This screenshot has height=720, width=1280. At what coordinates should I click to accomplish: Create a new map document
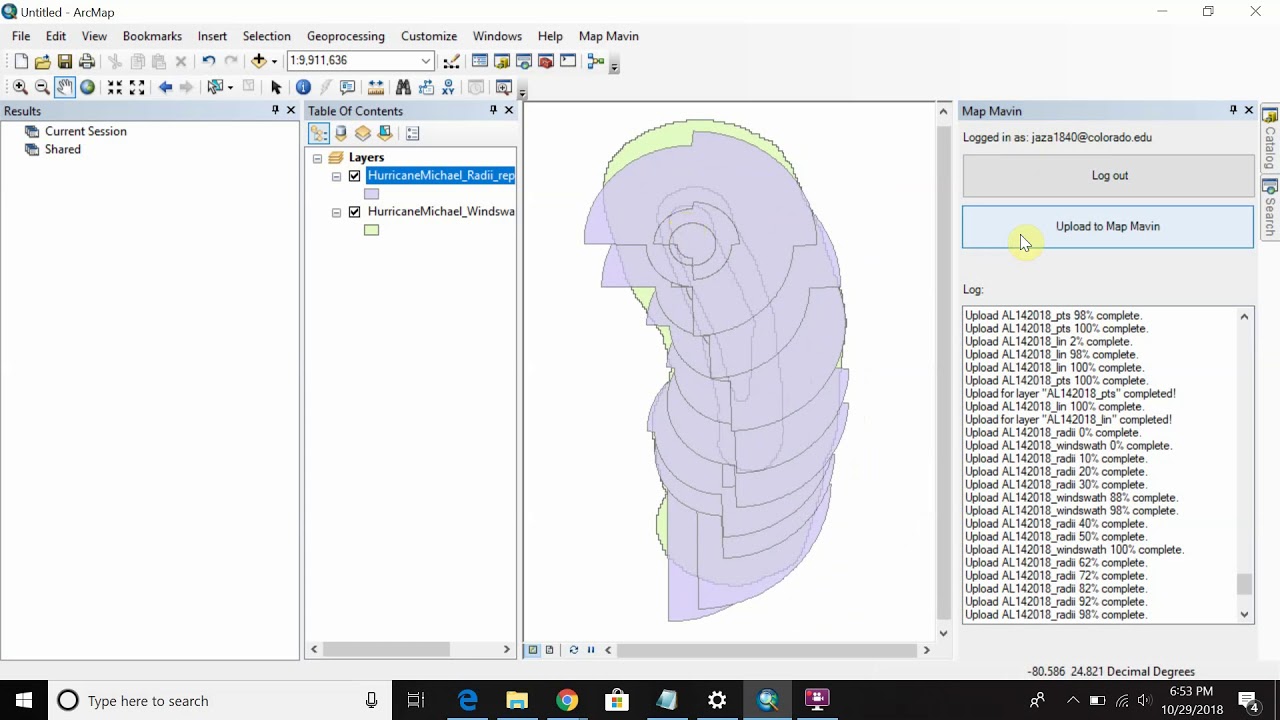pyautogui.click(x=20, y=61)
